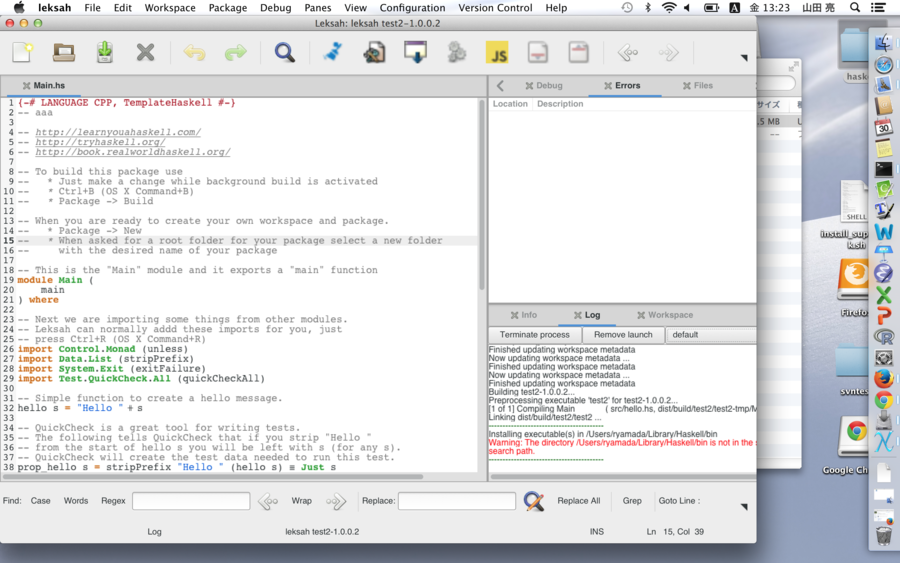Click the Grep button
Image resolution: width=900 pixels, height=563 pixels.
632,500
